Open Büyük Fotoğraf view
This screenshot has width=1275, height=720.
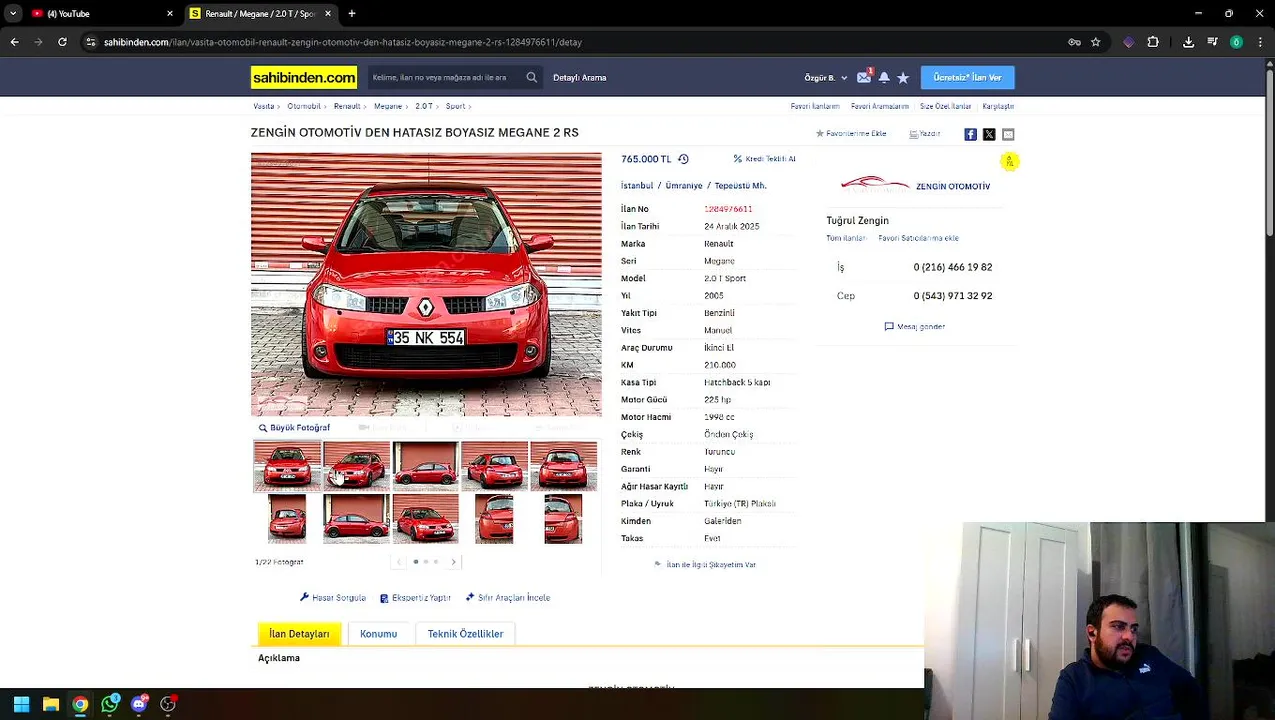(294, 428)
